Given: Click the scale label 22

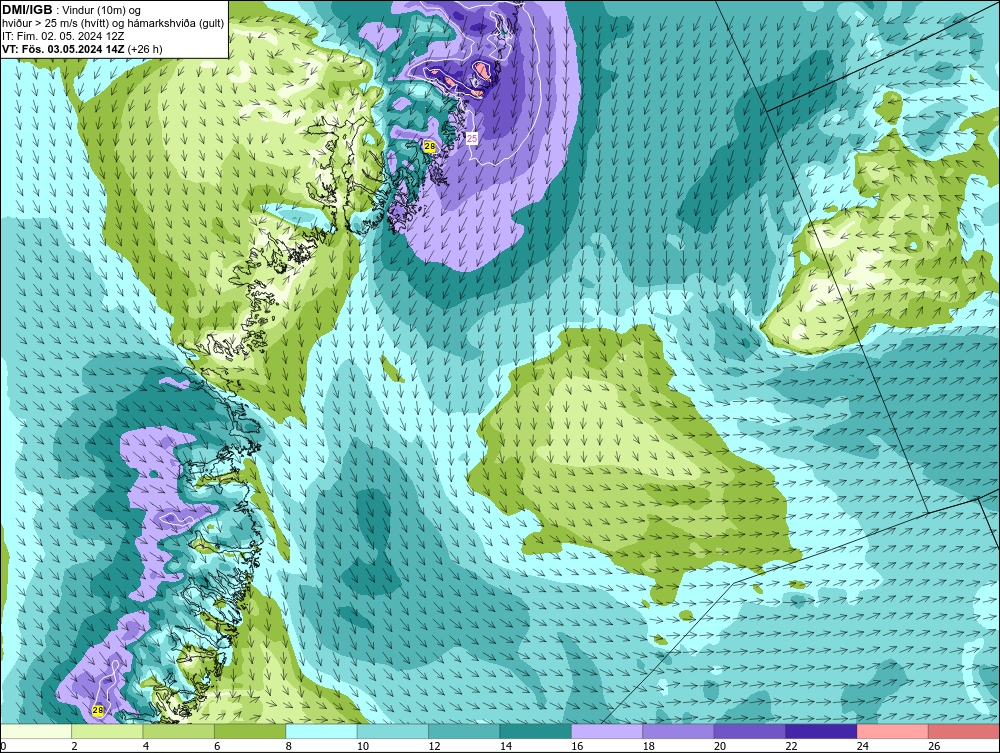Looking at the screenshot, I should (x=791, y=746).
